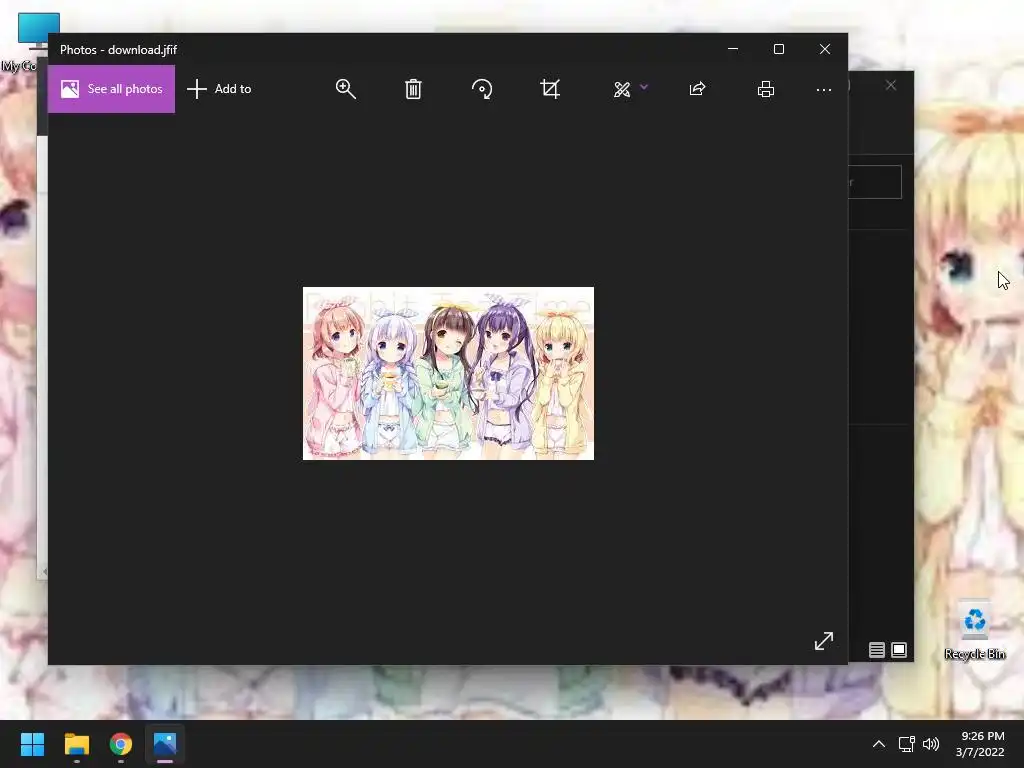
Task: Share the photo via share icon
Action: tap(697, 89)
